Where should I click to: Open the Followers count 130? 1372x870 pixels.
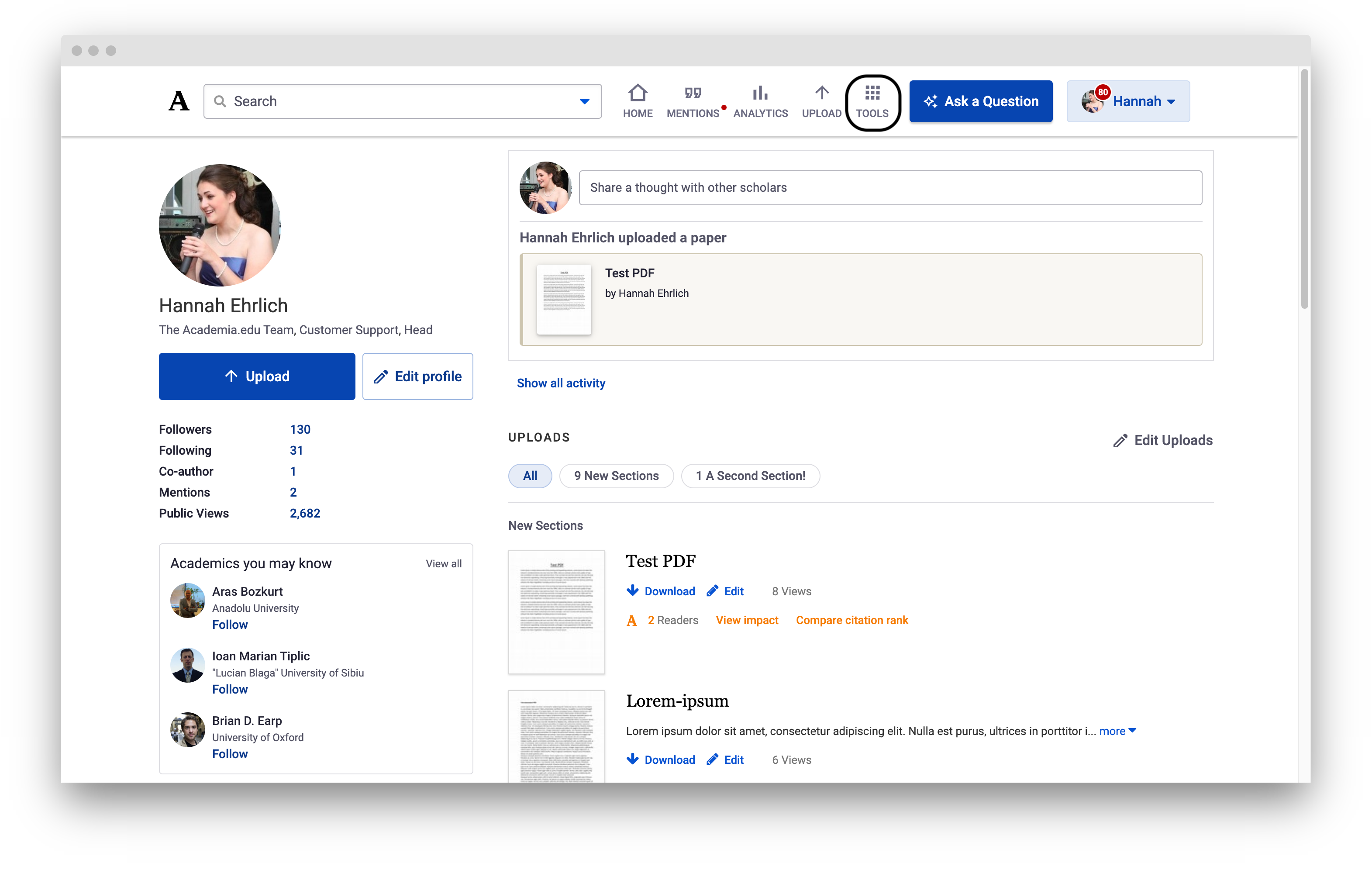click(x=300, y=430)
